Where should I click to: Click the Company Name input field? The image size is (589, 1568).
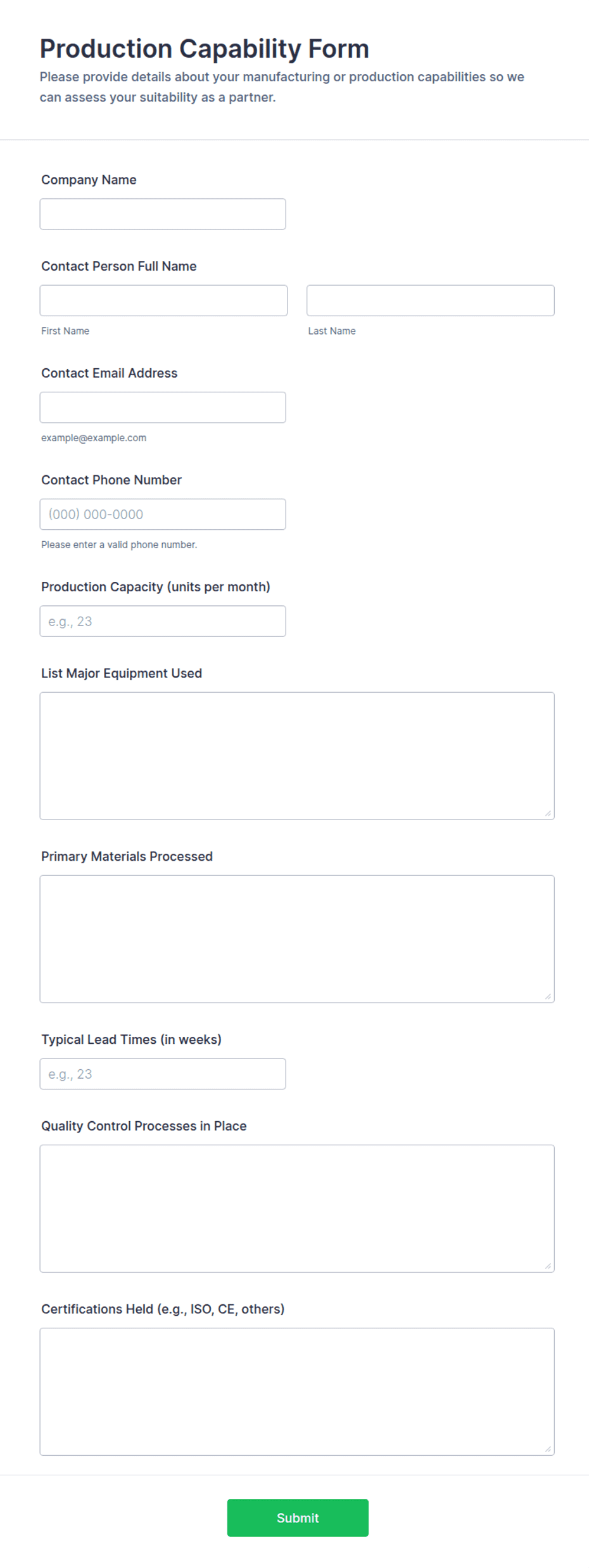163,214
